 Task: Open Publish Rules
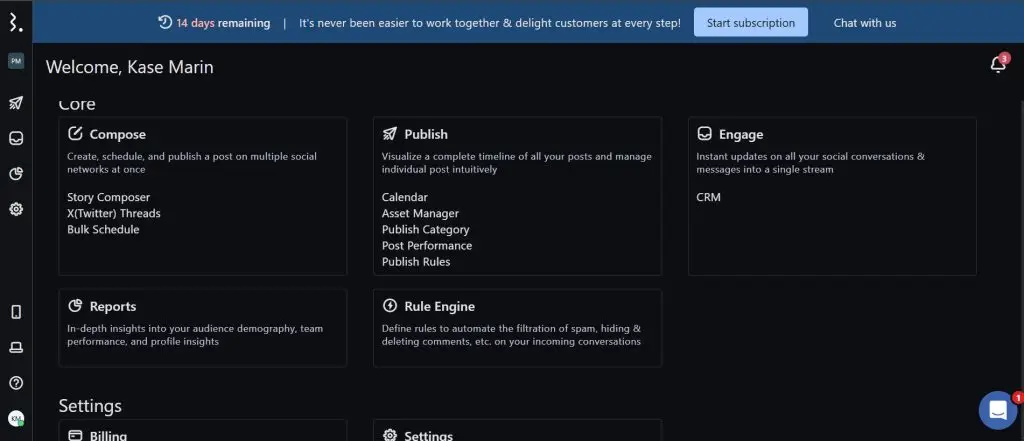coord(416,262)
